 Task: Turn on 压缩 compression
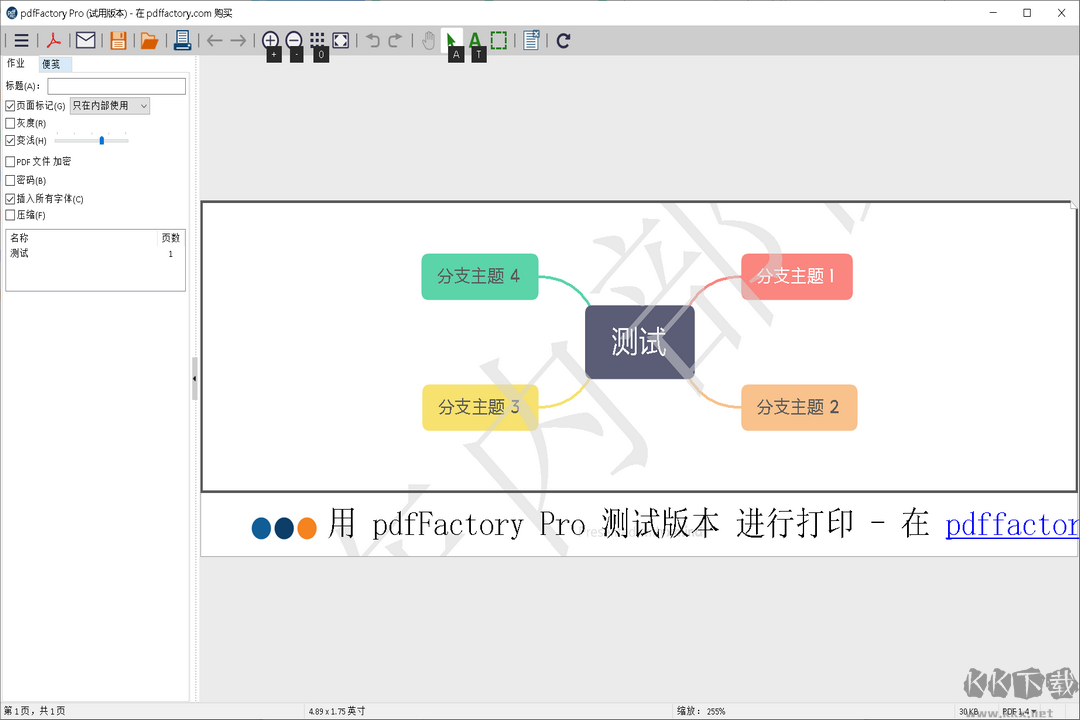(x=11, y=214)
